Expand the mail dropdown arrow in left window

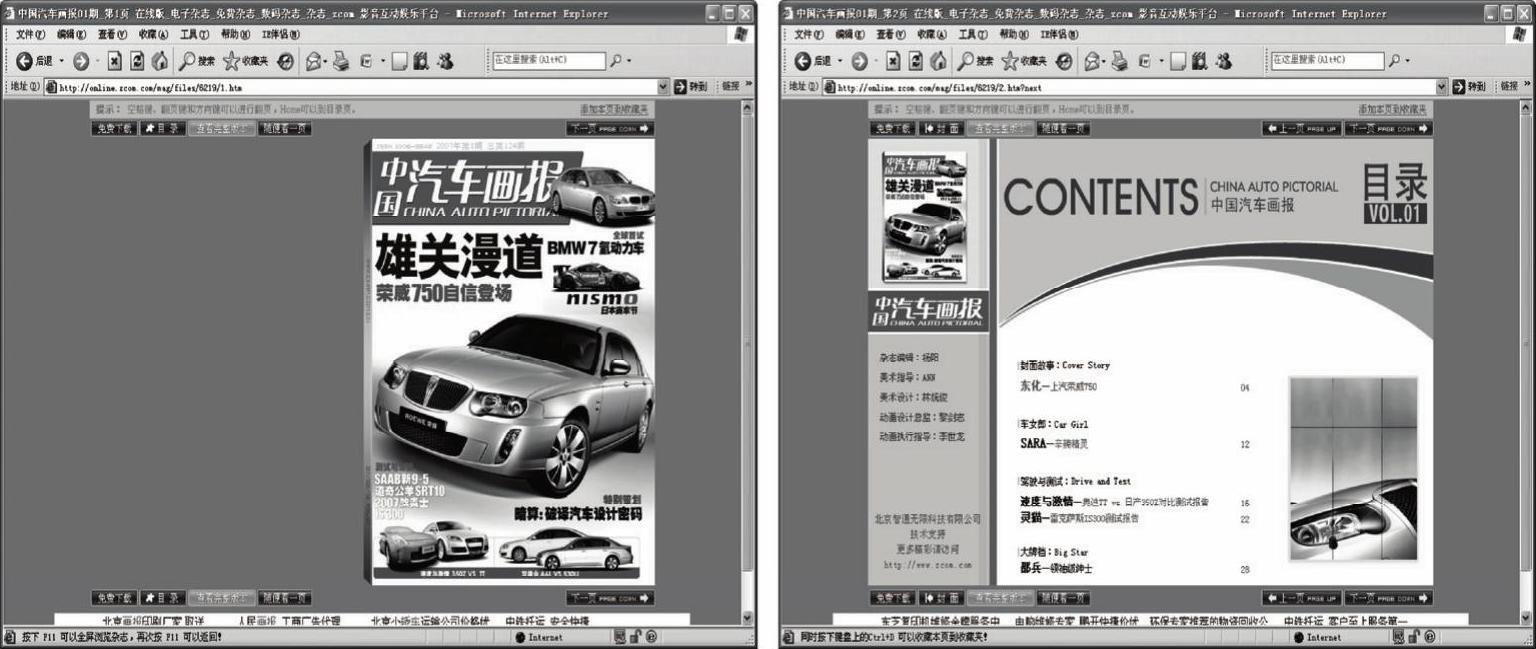(x=325, y=61)
